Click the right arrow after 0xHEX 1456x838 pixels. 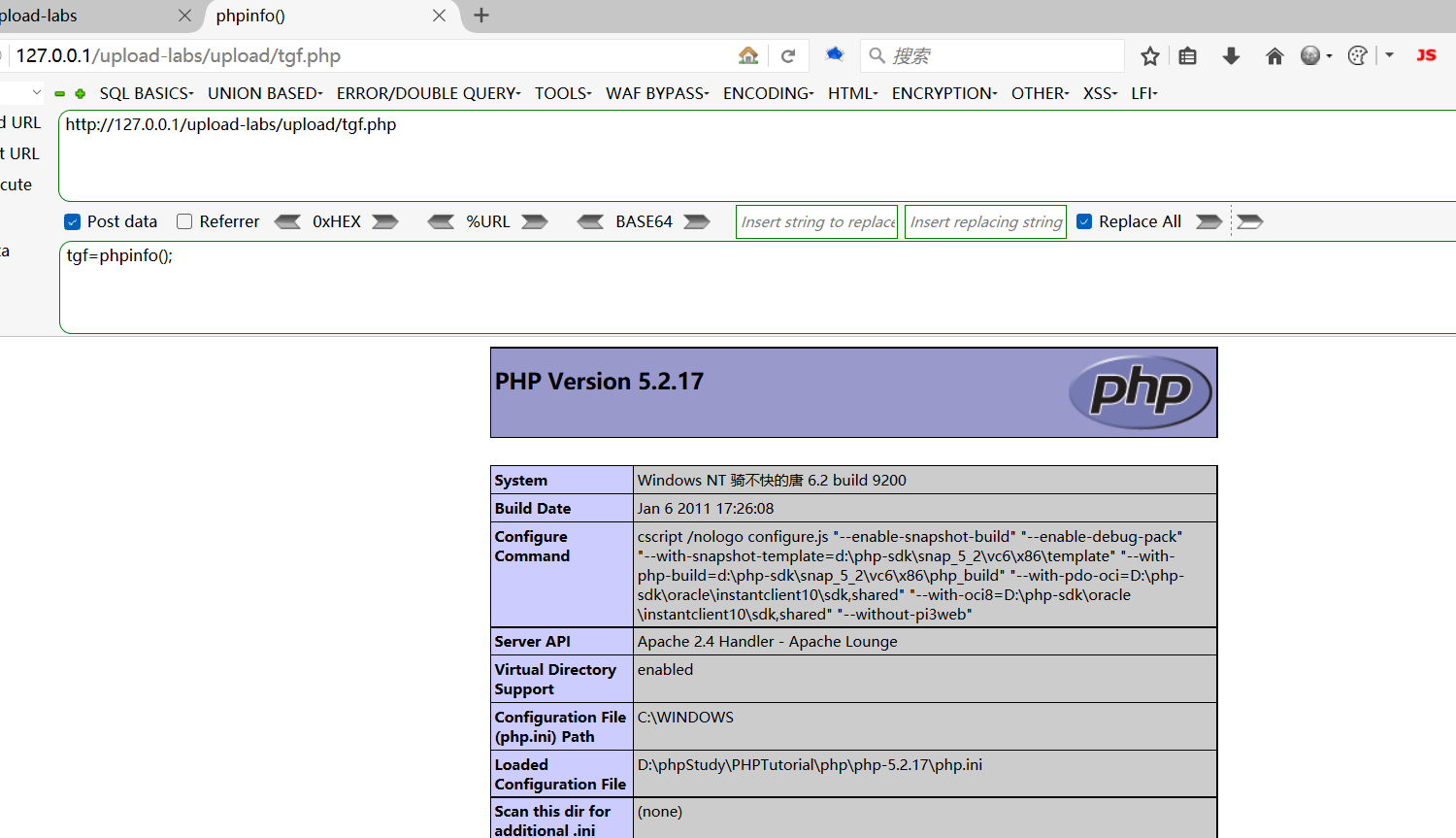[385, 221]
